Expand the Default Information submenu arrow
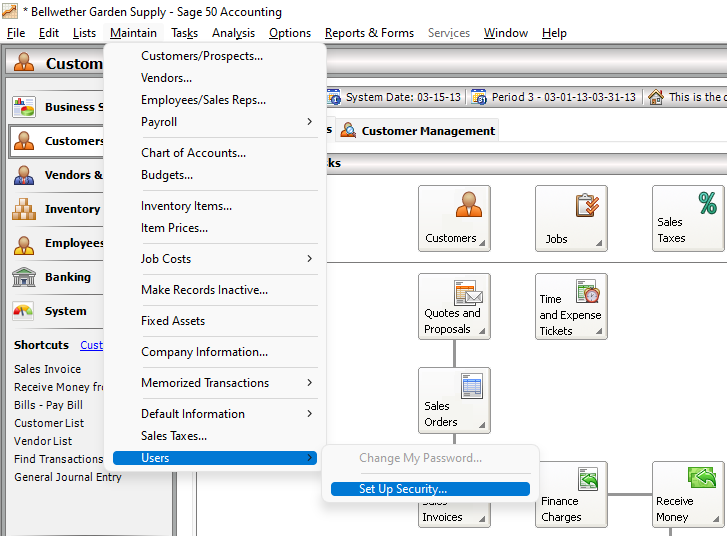 tap(310, 413)
